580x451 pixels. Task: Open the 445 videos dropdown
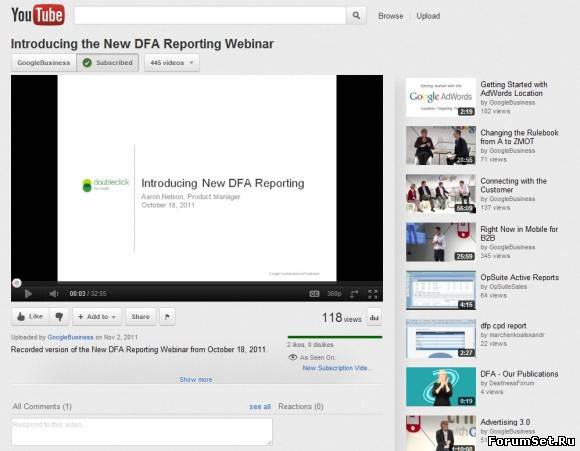point(172,63)
